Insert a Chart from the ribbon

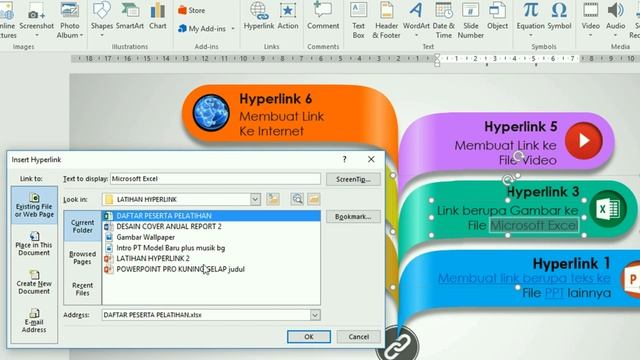click(158, 16)
